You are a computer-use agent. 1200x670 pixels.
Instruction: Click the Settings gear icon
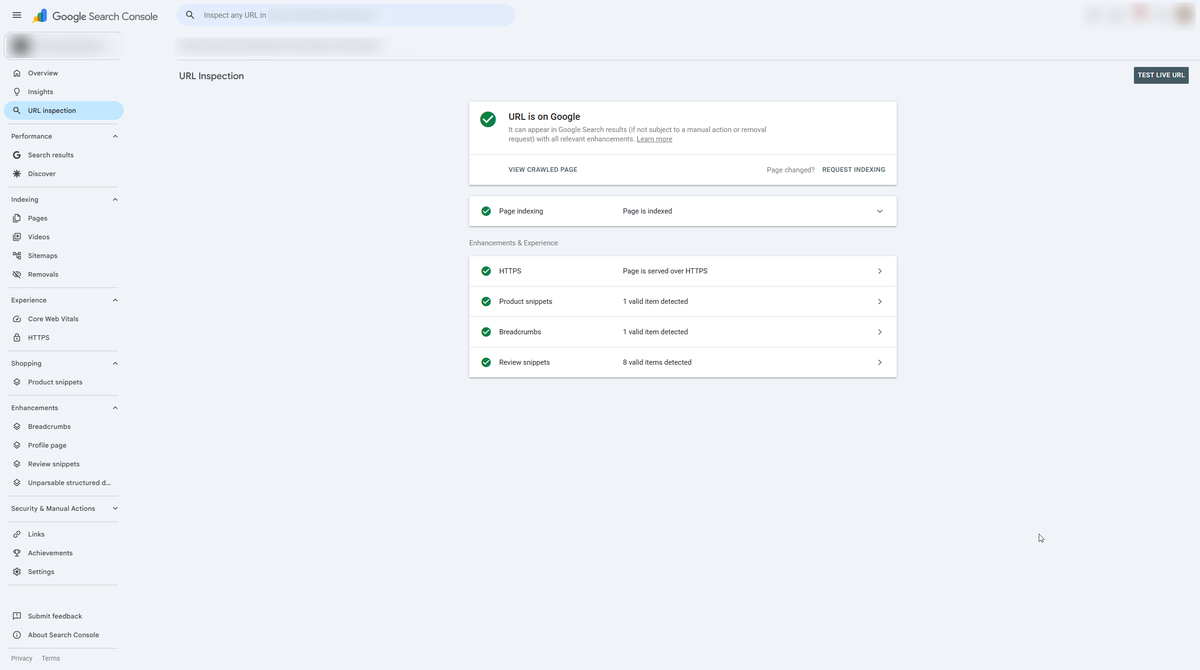coord(17,572)
